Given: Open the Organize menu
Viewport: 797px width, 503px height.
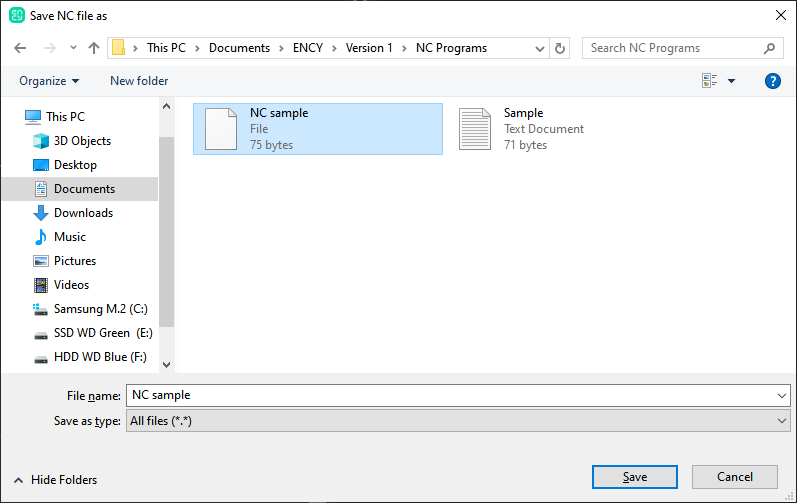Looking at the screenshot, I should pos(48,81).
